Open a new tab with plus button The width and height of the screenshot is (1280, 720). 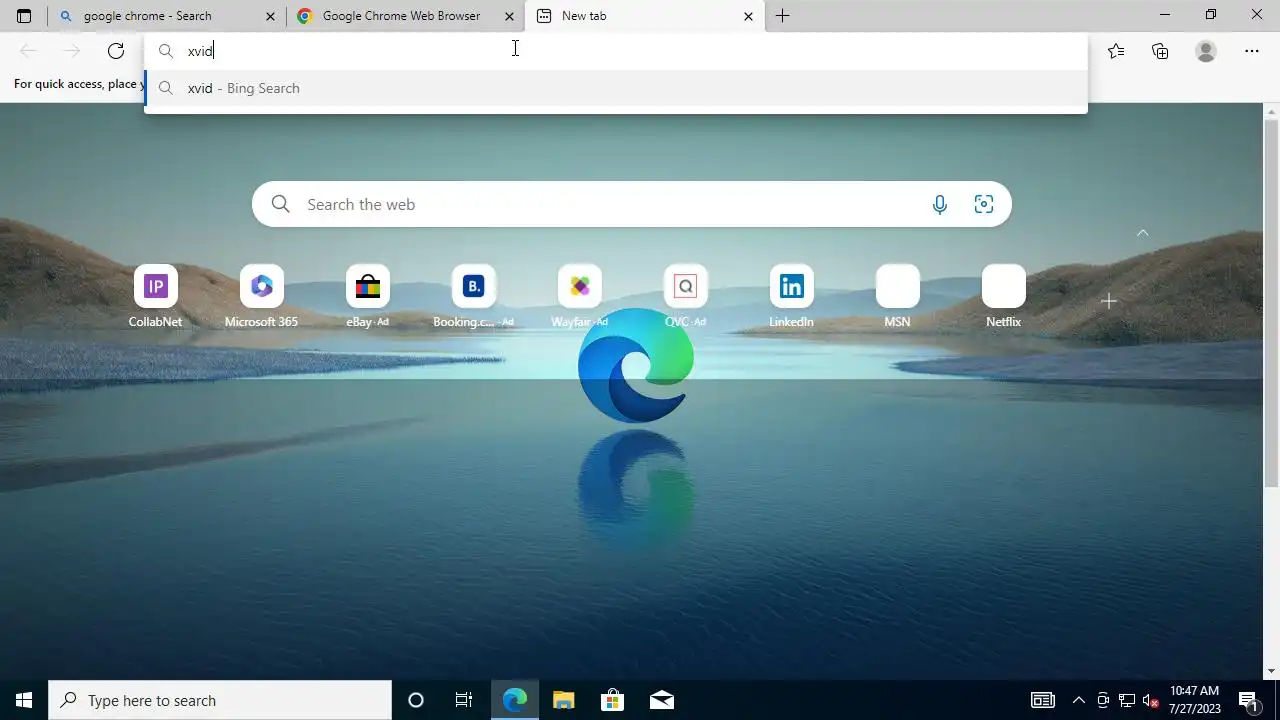(782, 16)
